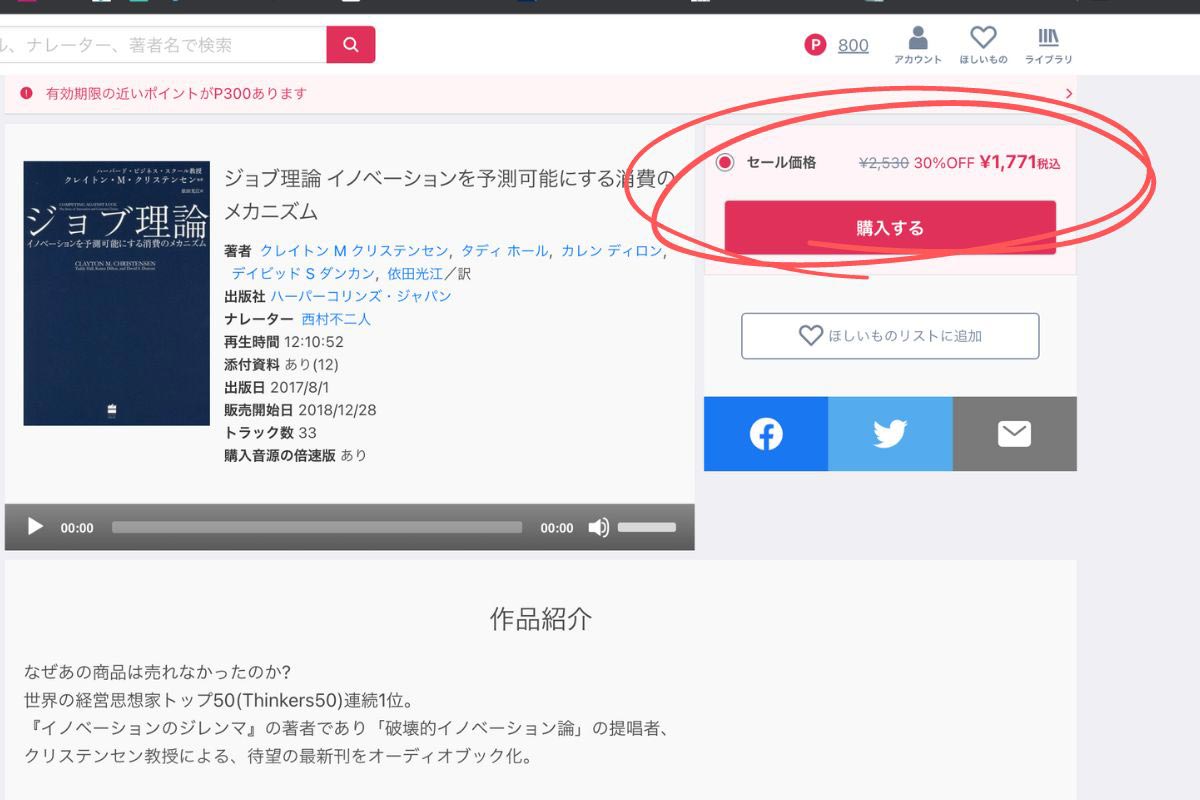Share the audiobook on Twitter
This screenshot has height=800, width=1200.
click(x=889, y=433)
